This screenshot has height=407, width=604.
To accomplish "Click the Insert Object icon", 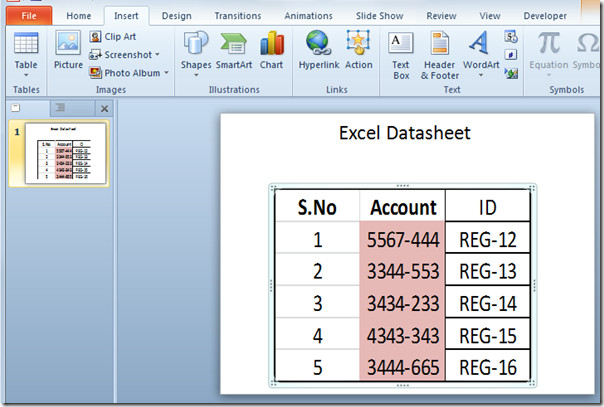I will 511,73.
